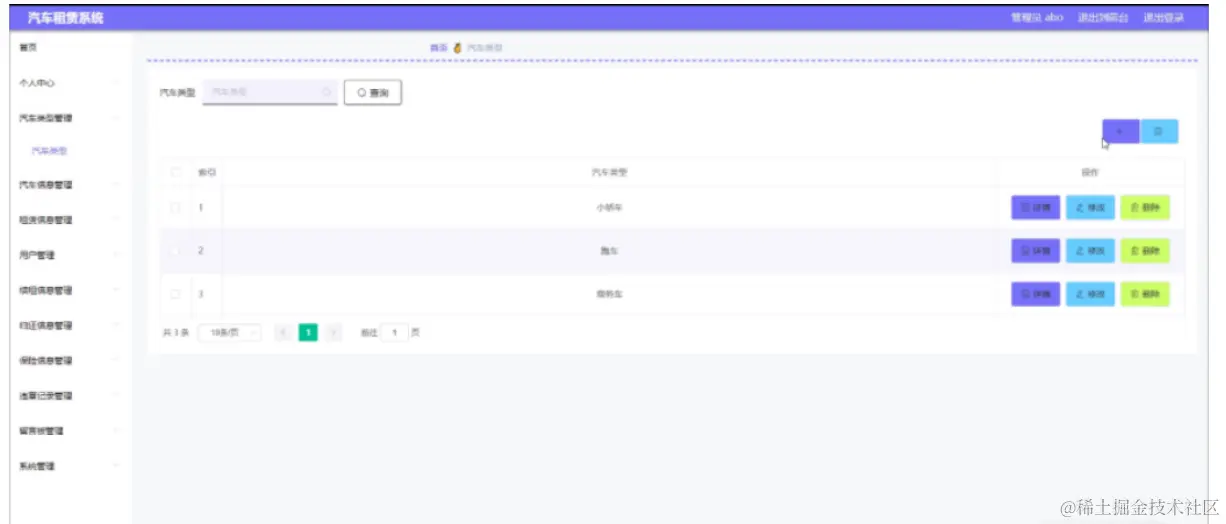Click the blue batch delete icon button
Viewport: 1226px width, 524px height.
(x=1159, y=131)
